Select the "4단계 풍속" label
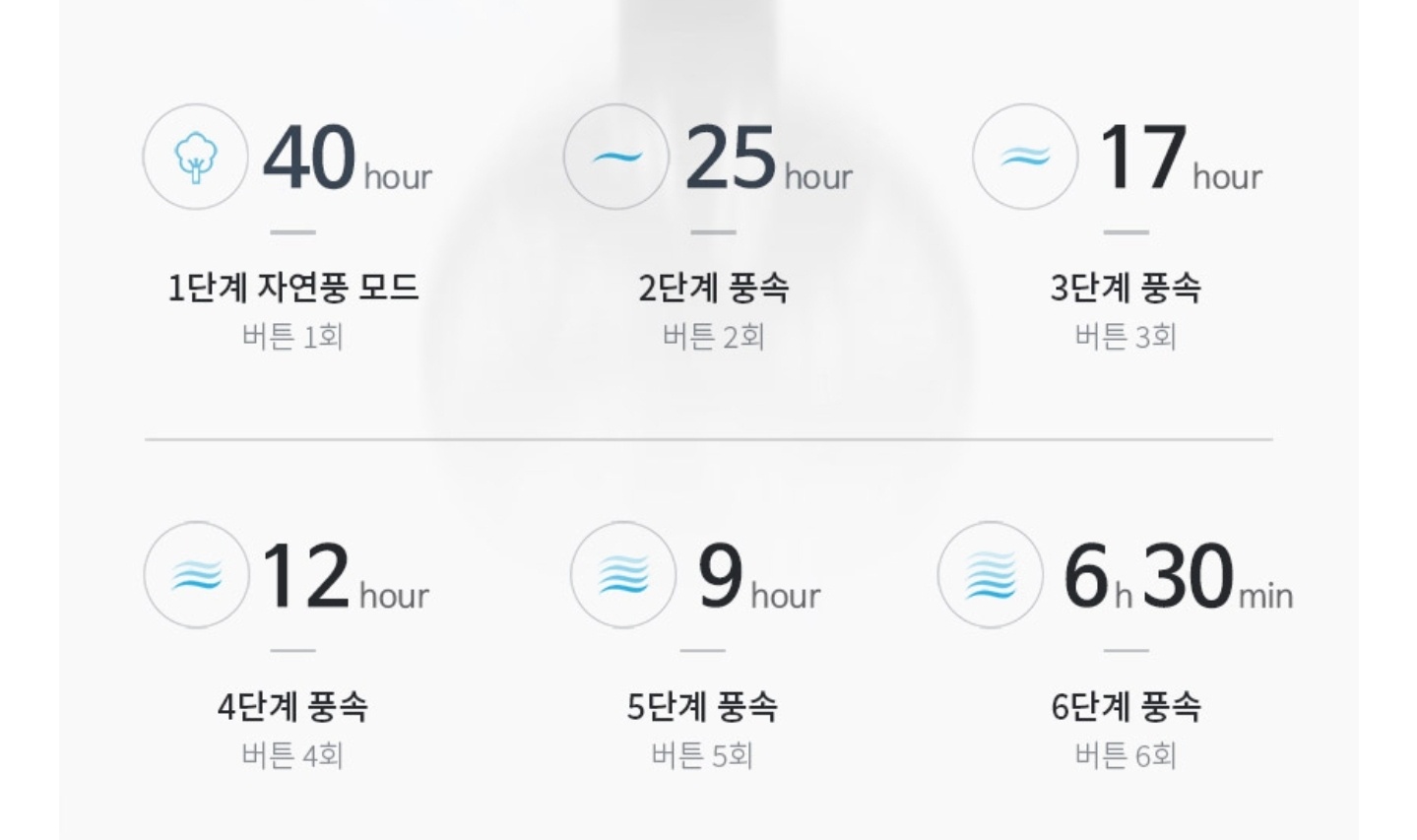Image resolution: width=1417 pixels, height=840 pixels. (x=292, y=706)
